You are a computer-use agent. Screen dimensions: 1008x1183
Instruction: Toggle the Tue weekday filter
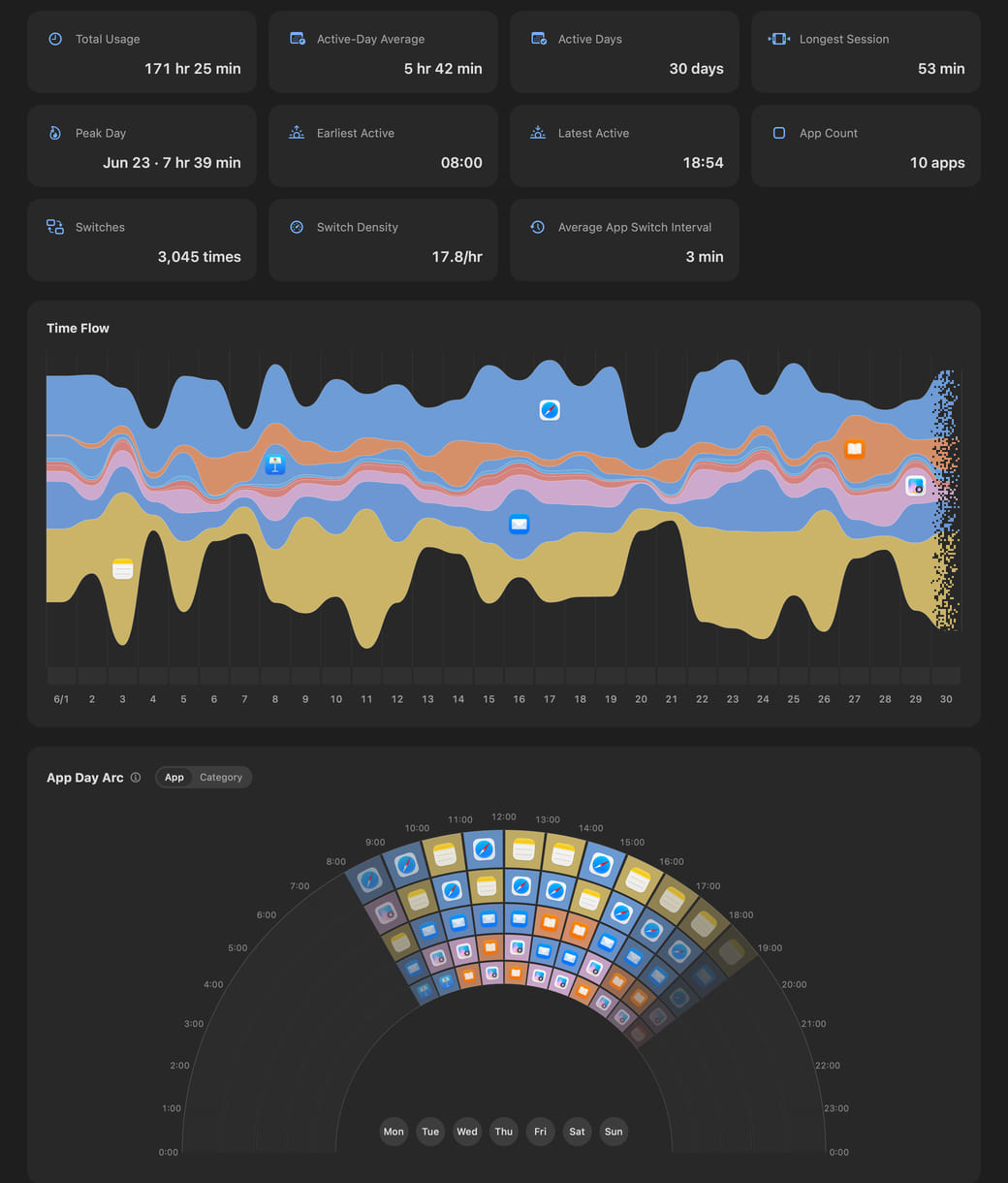430,1132
